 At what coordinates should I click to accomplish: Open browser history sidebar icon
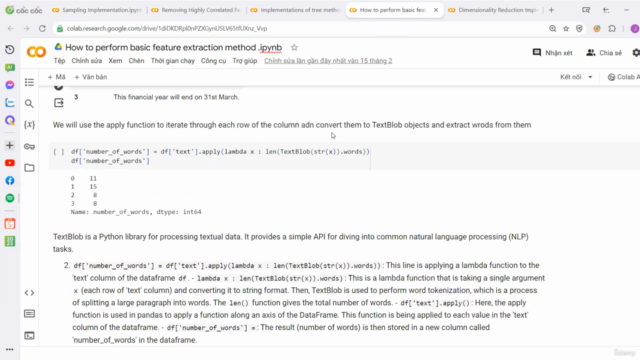(10, 49)
